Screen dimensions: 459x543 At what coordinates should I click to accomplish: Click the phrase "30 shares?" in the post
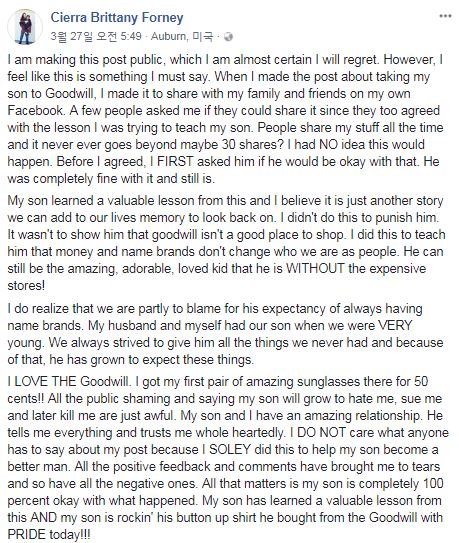[253, 144]
